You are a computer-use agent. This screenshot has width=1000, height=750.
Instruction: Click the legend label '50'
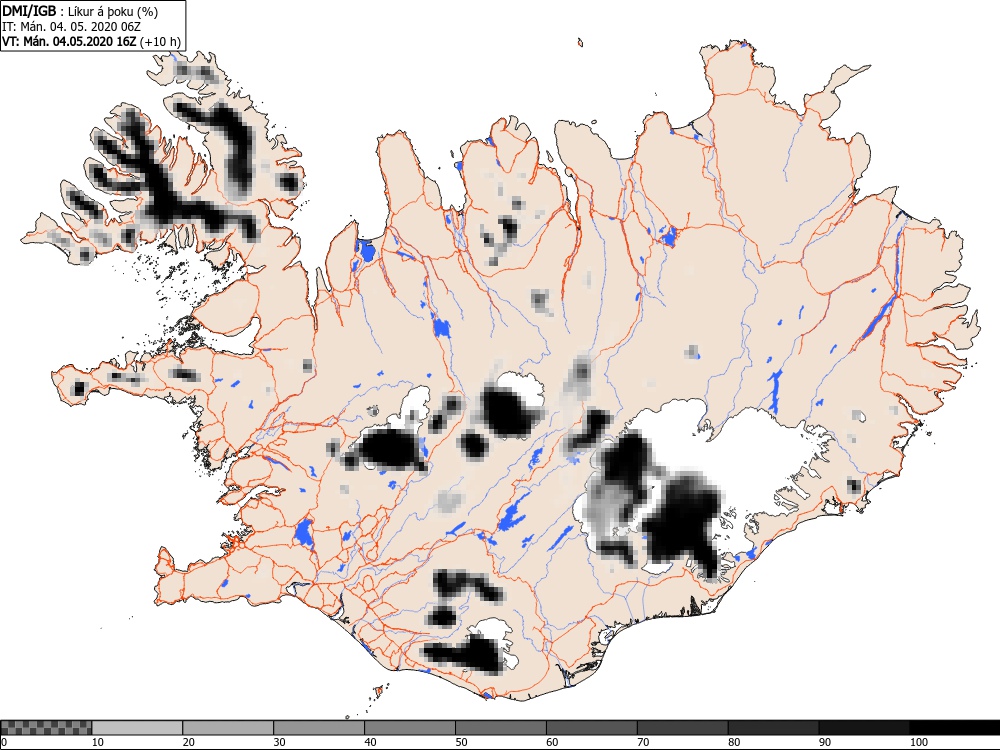(x=462, y=742)
